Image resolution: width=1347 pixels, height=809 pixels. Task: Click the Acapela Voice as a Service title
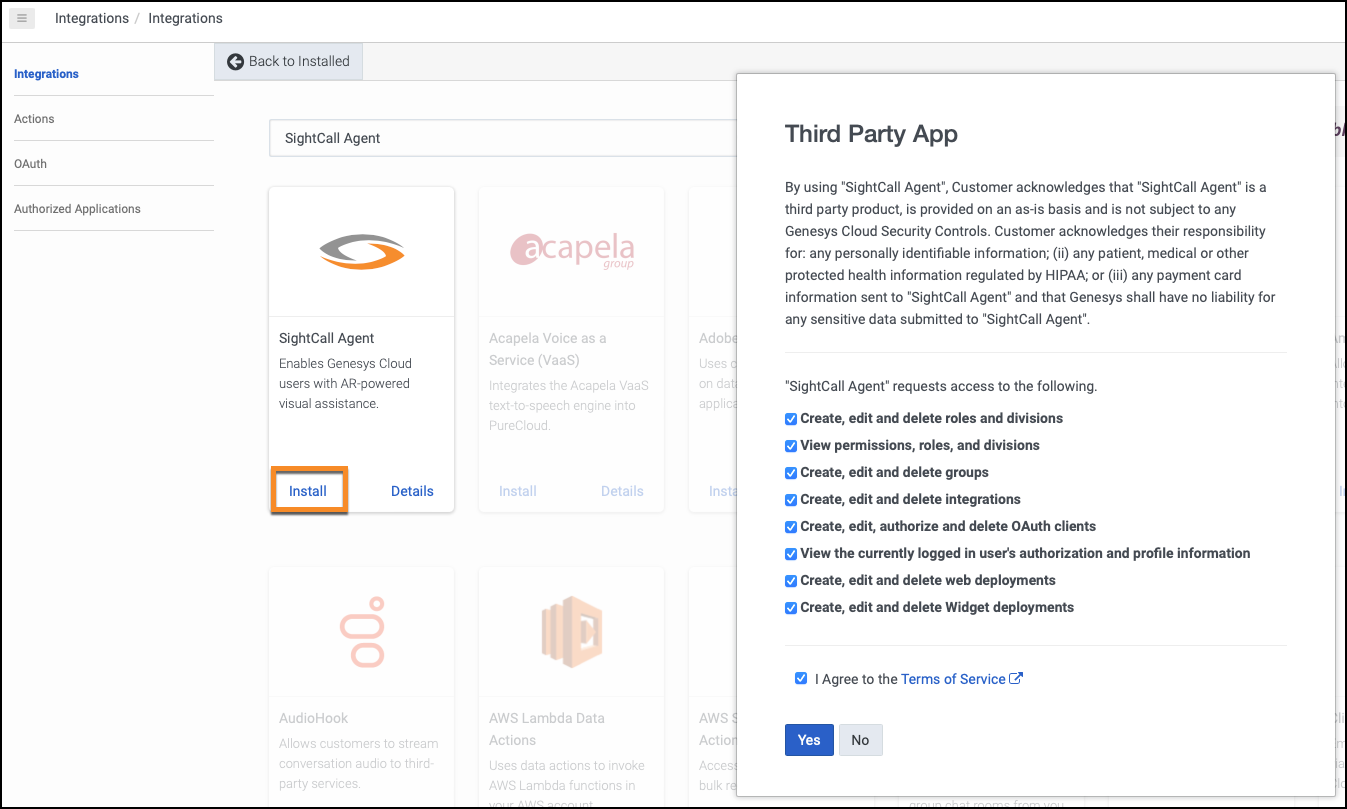coord(548,349)
